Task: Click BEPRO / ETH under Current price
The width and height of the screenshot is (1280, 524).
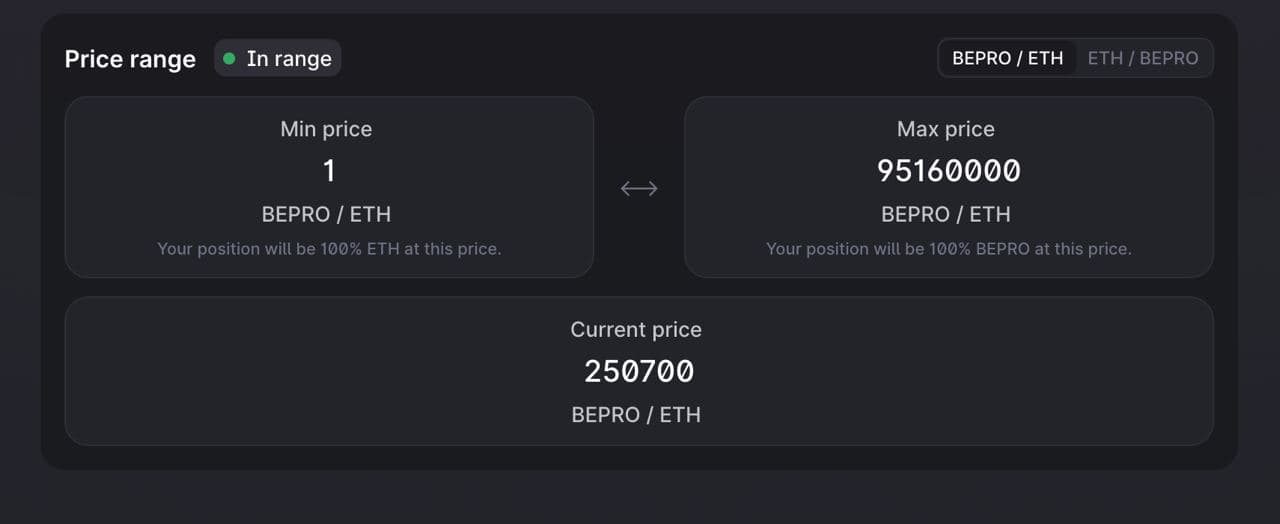Action: [636, 414]
